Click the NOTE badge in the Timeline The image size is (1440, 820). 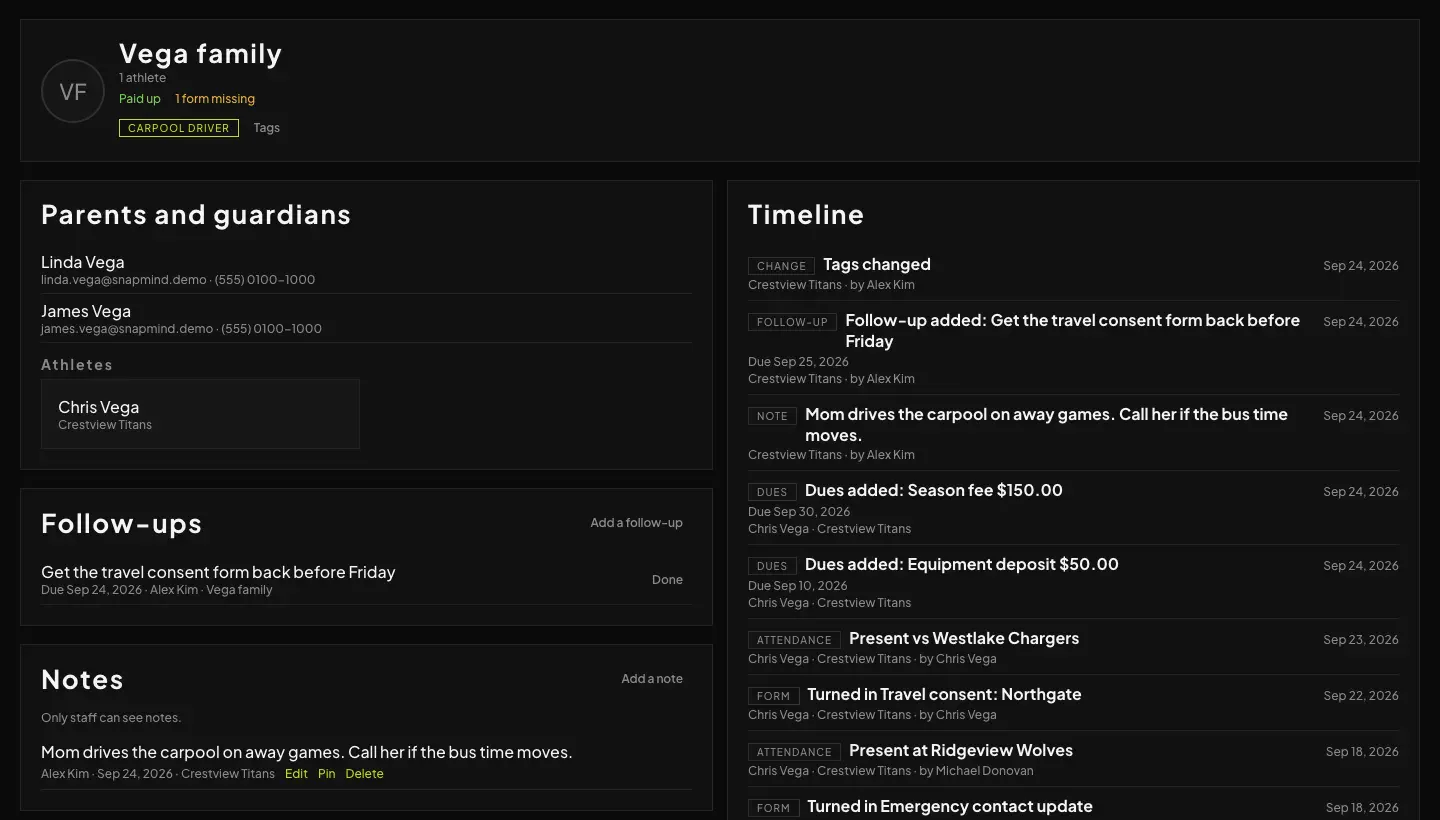tap(772, 416)
